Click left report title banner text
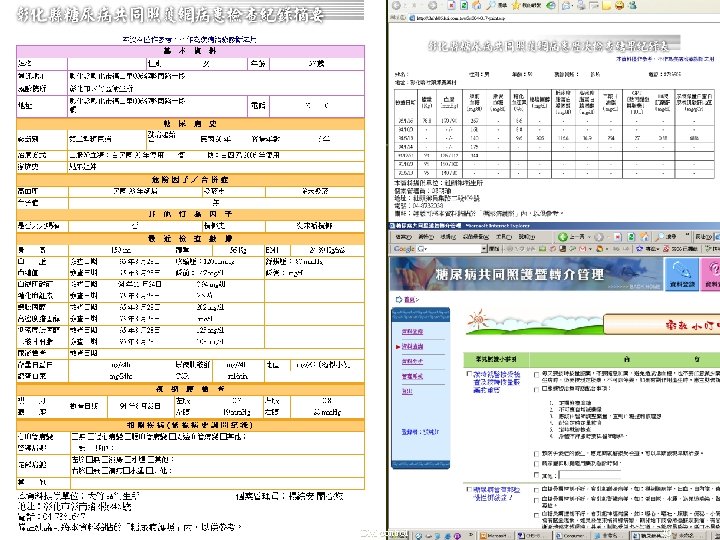This screenshot has height=540, width=720. (x=170, y=15)
